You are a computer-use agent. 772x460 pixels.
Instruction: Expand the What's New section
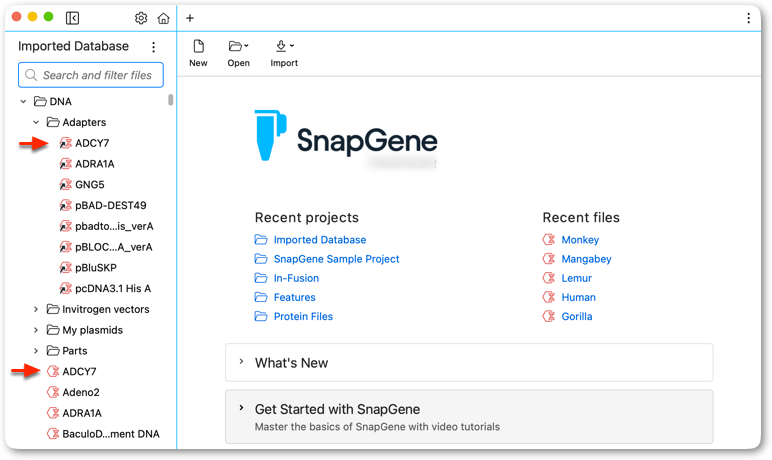pos(241,361)
